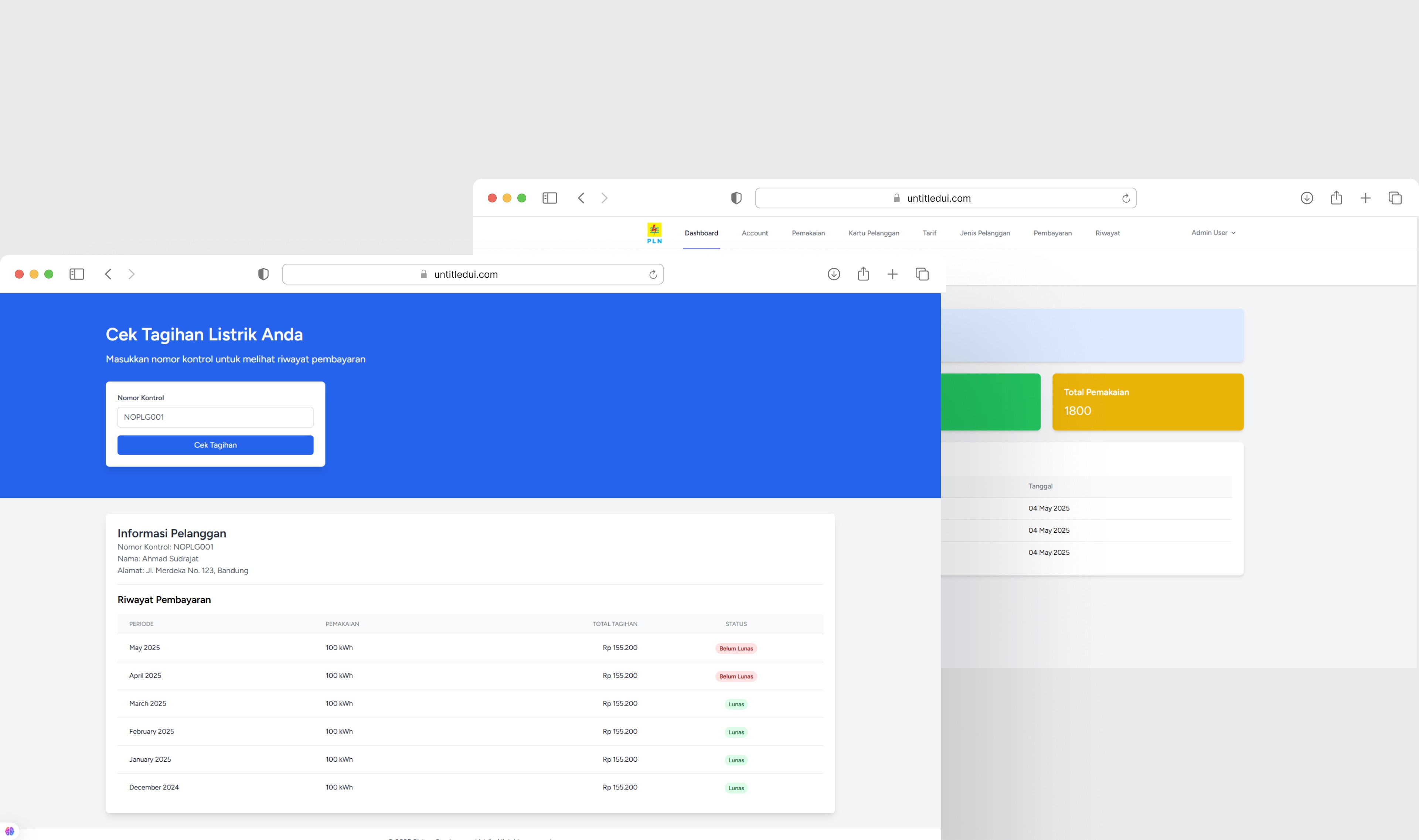
Task: Click Belum Lunas status for May 2025
Action: point(735,649)
